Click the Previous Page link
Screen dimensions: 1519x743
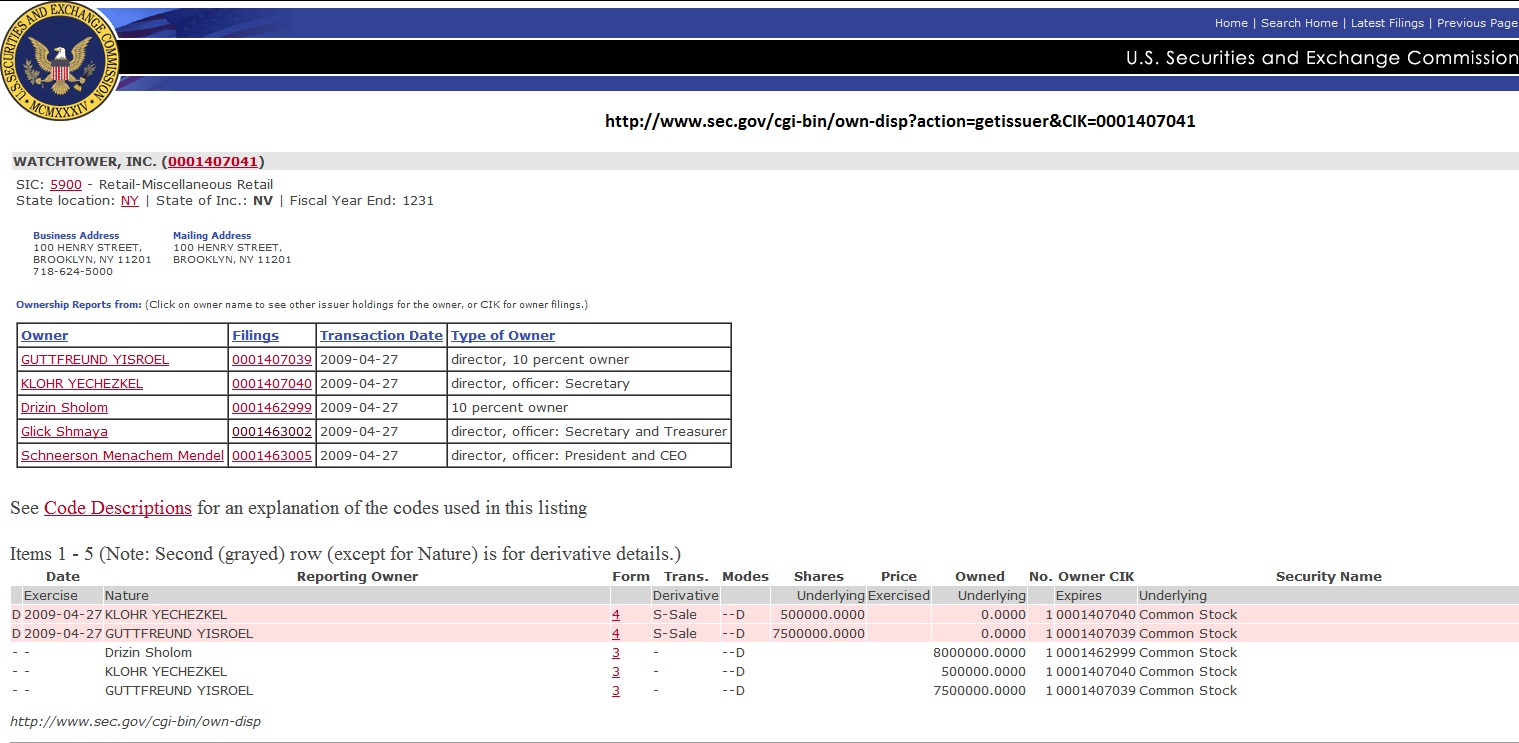pos(1476,23)
